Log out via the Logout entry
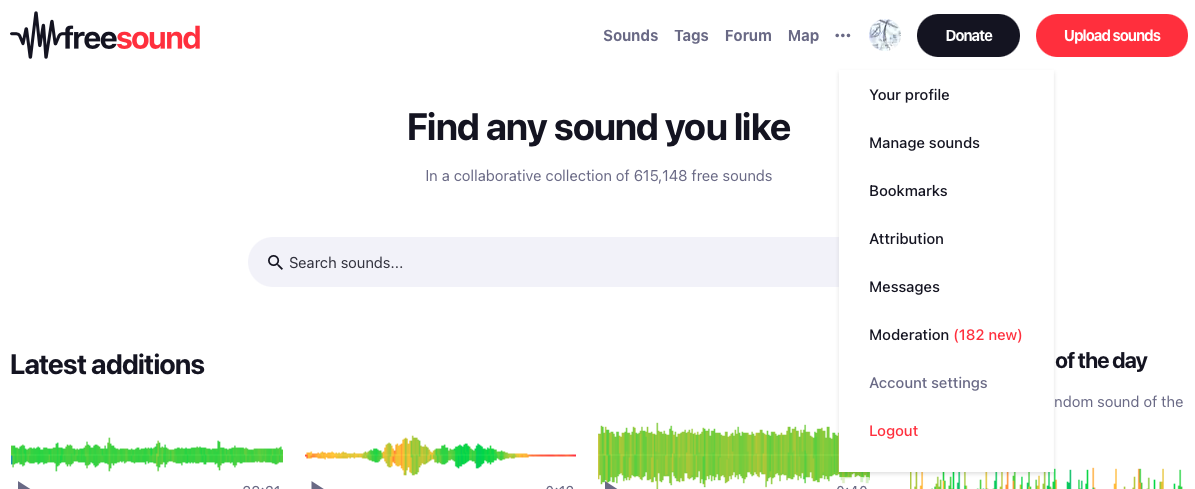The width and height of the screenshot is (1195, 489). click(893, 431)
